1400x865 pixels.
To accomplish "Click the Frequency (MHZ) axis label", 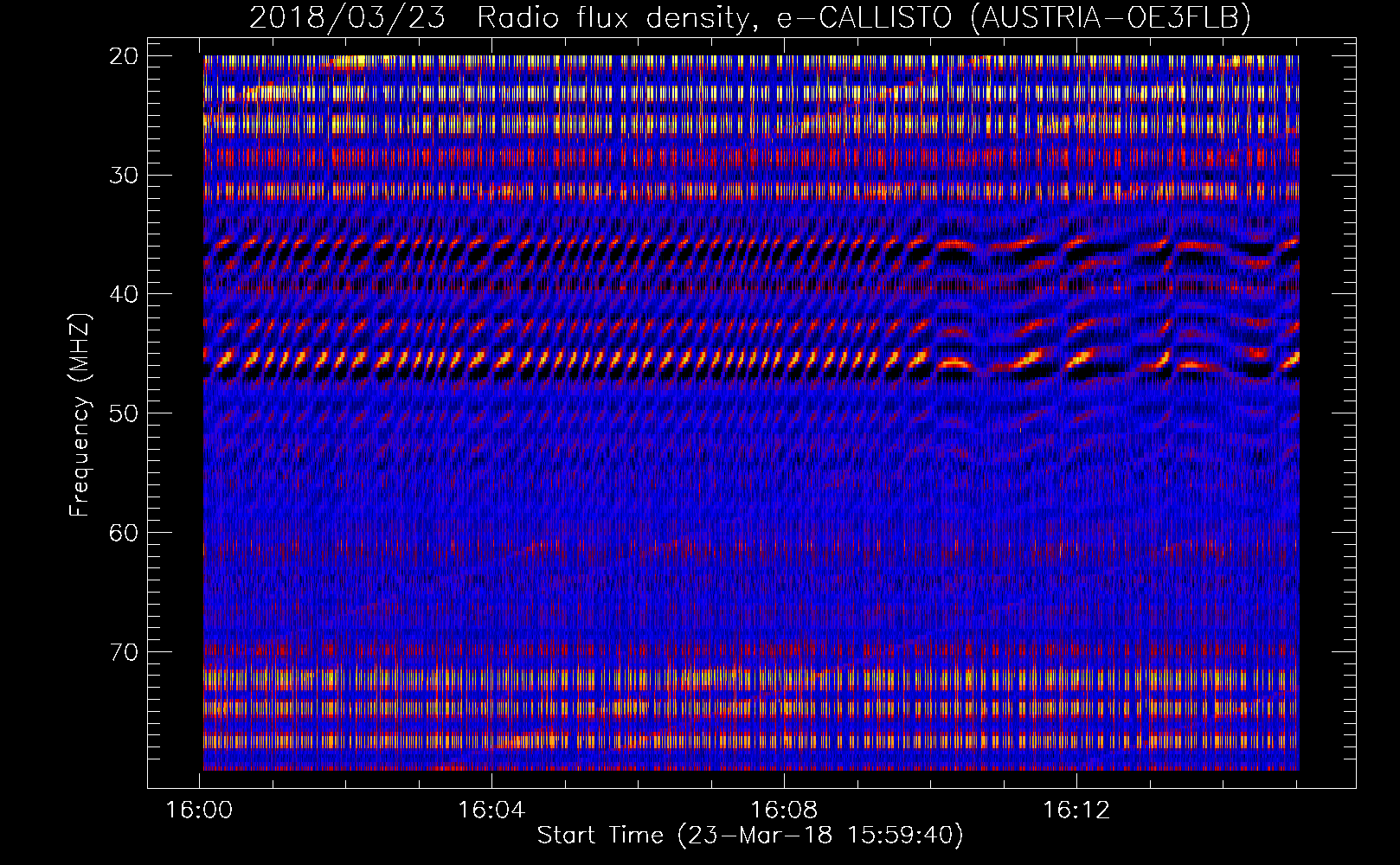I will [79, 415].
